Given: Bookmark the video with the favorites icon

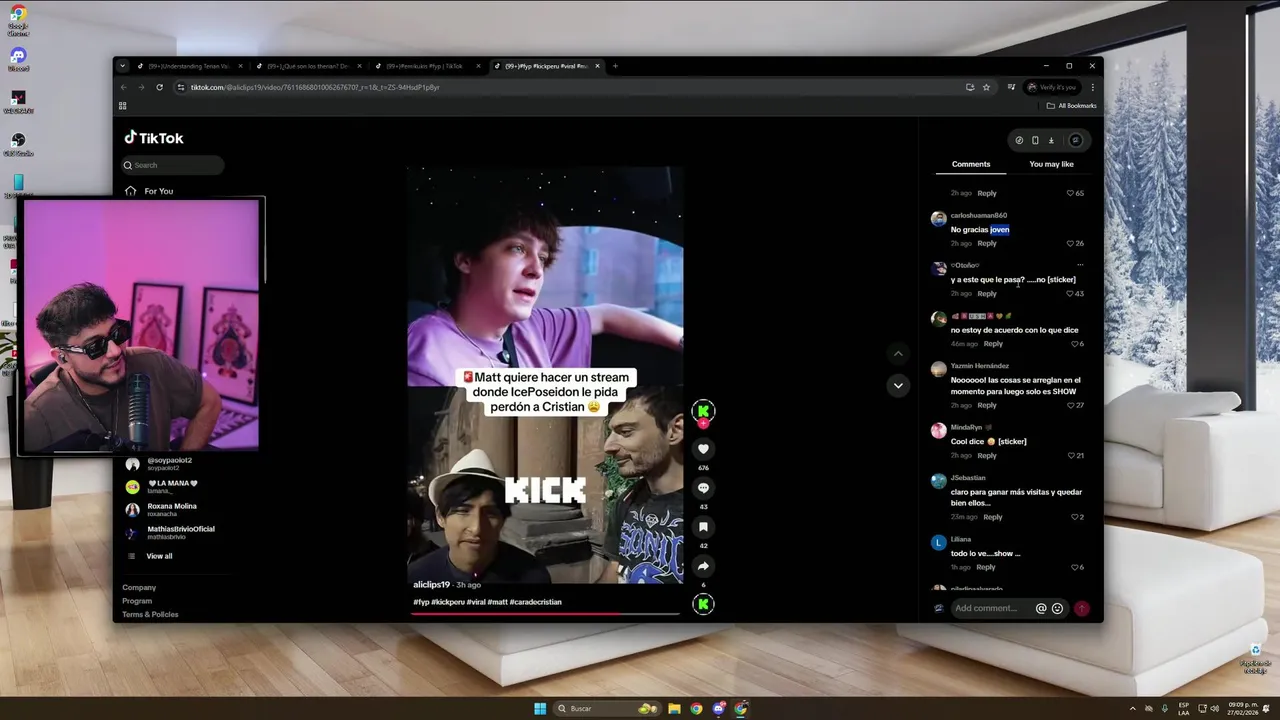Looking at the screenshot, I should 703,527.
